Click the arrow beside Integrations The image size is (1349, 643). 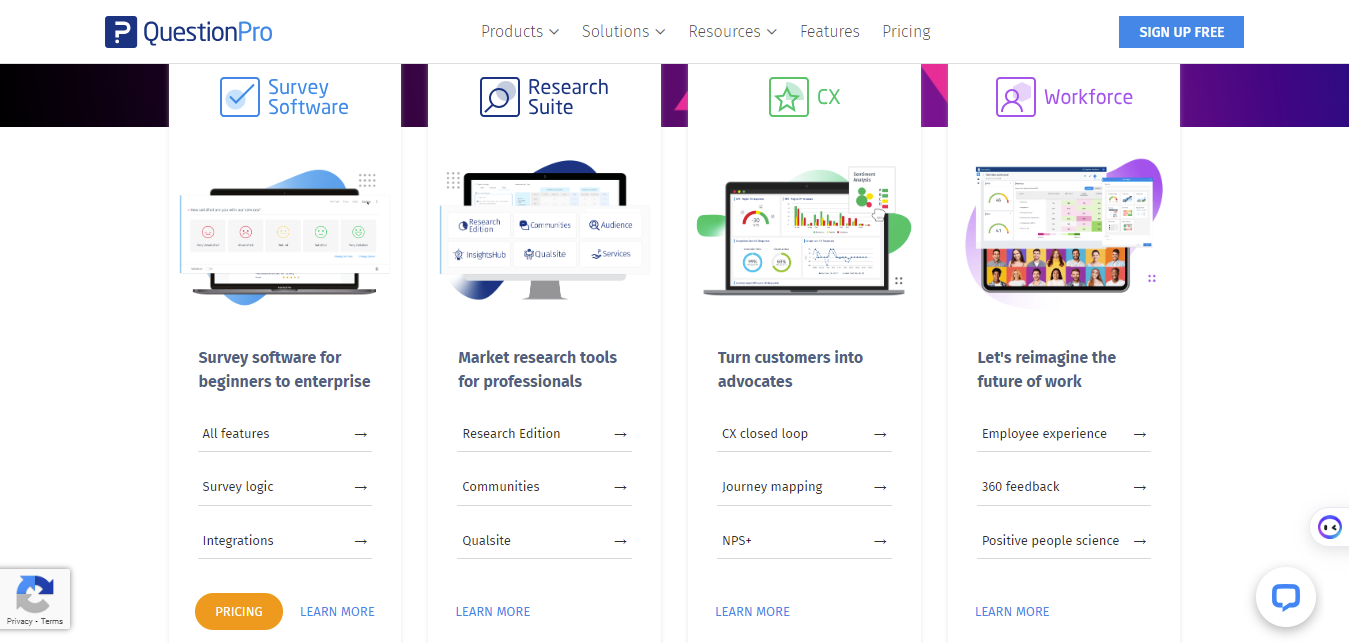[361, 541]
